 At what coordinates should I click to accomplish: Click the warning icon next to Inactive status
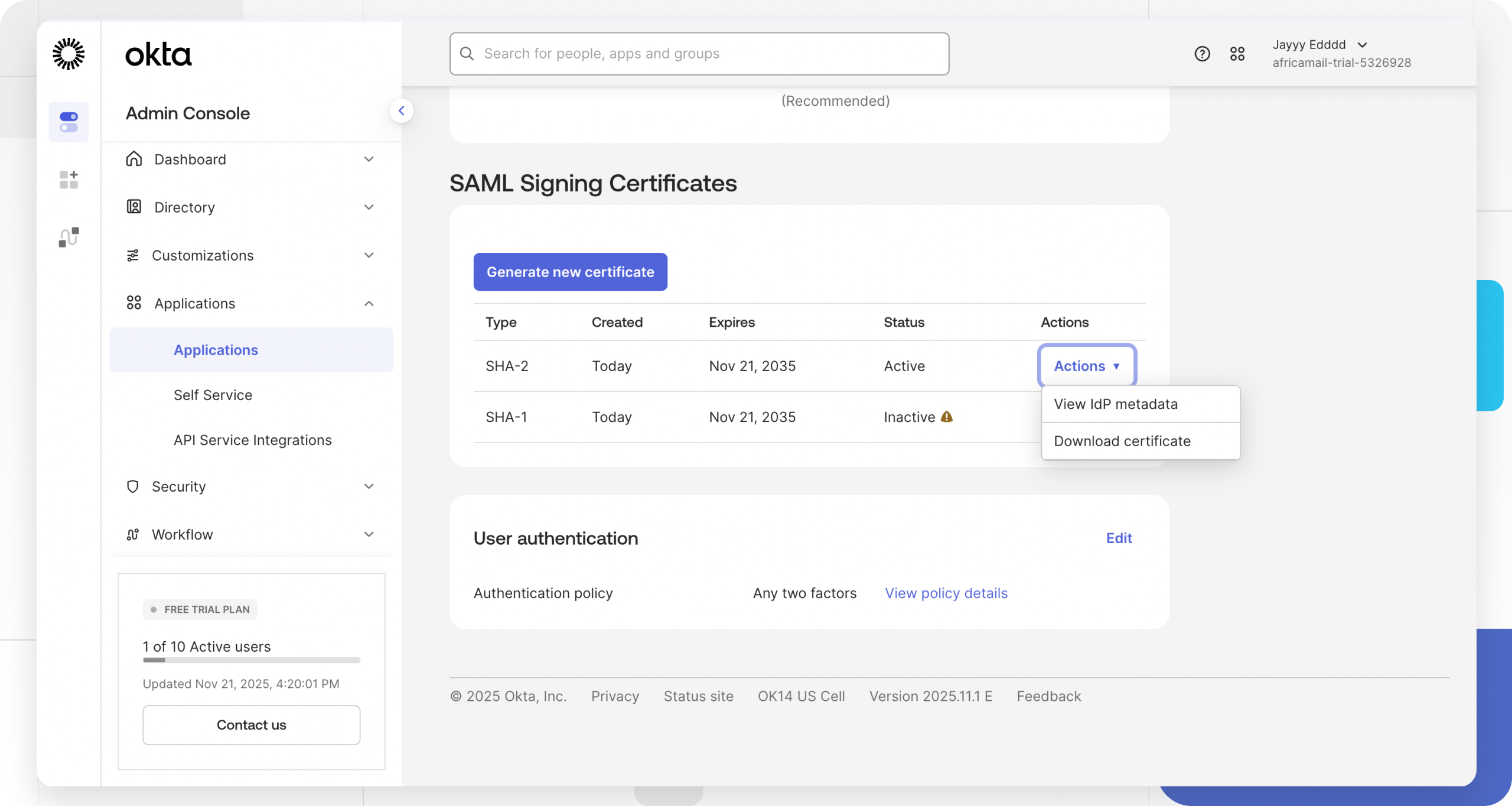[946, 417]
